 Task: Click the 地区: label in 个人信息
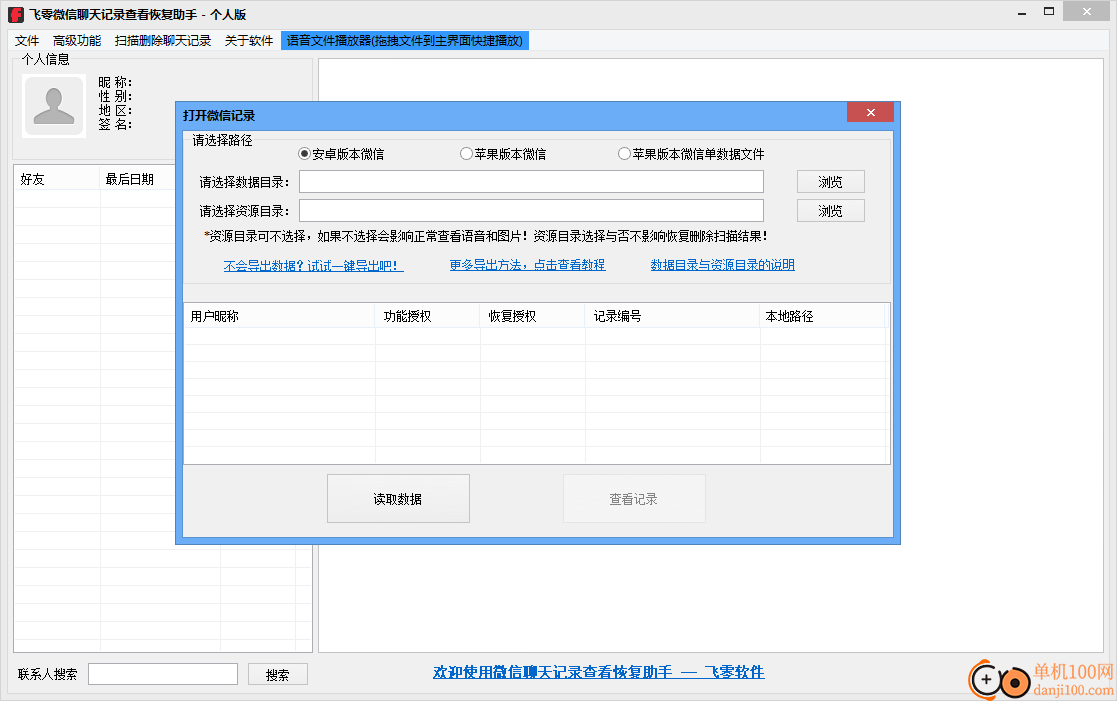coord(115,110)
